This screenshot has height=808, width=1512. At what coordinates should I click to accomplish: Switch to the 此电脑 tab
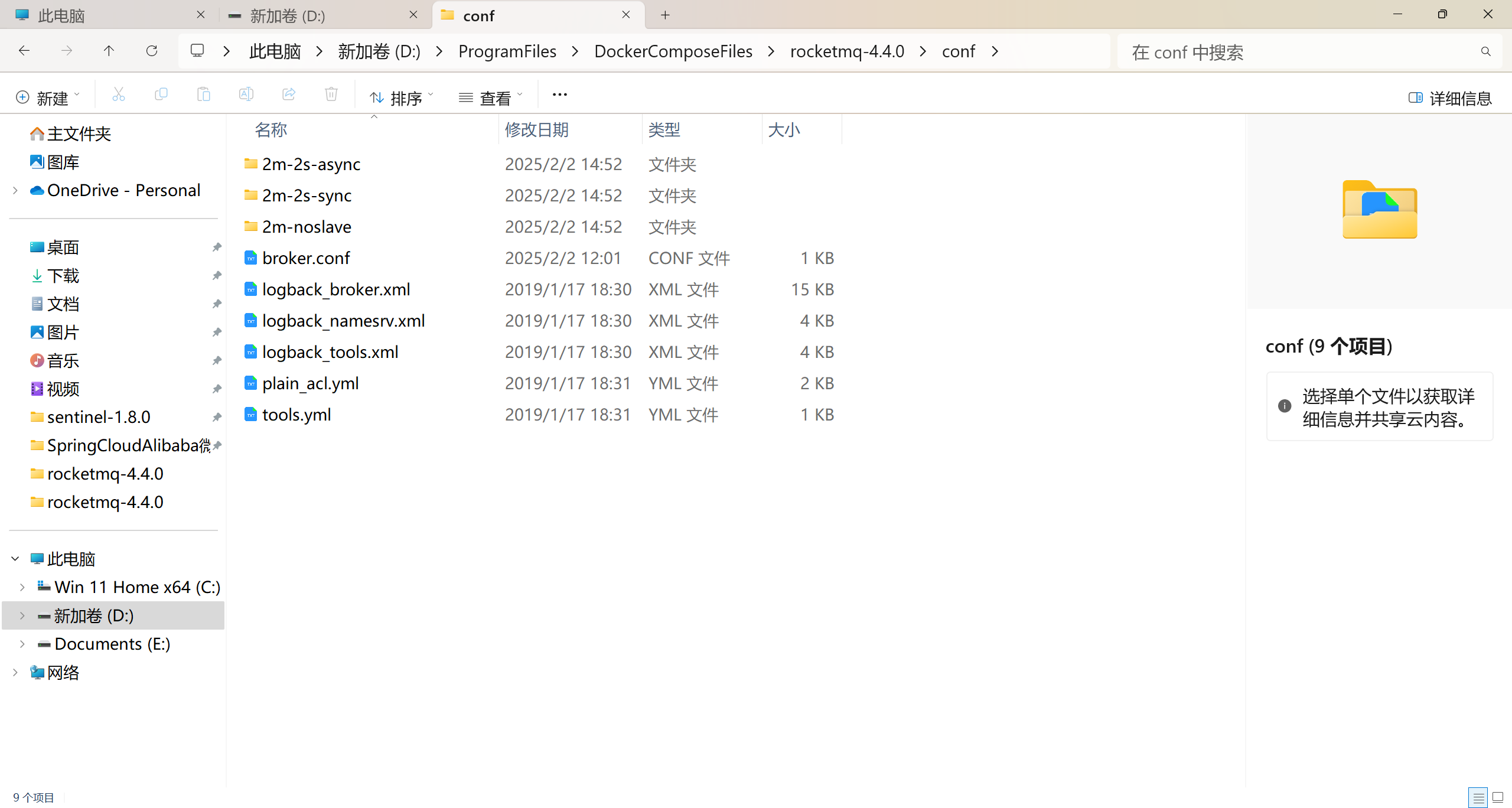tap(61, 16)
